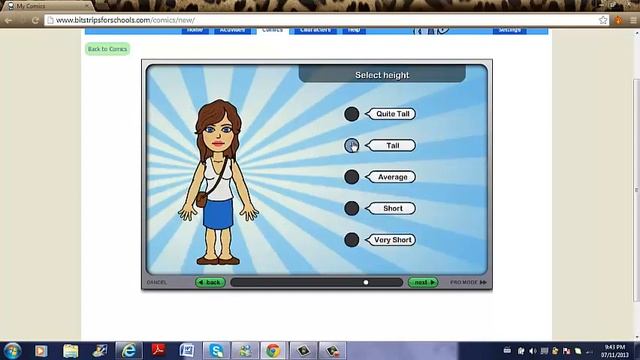Click the browser back arrow

[x=9, y=20]
